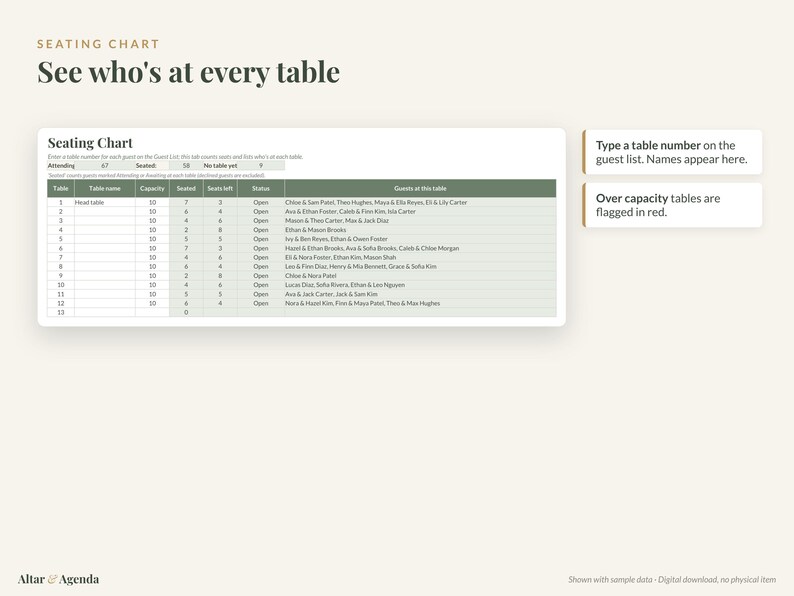This screenshot has height=596, width=794.
Task: Click the 'Seating Chart' sheet title
Action: 90,143
